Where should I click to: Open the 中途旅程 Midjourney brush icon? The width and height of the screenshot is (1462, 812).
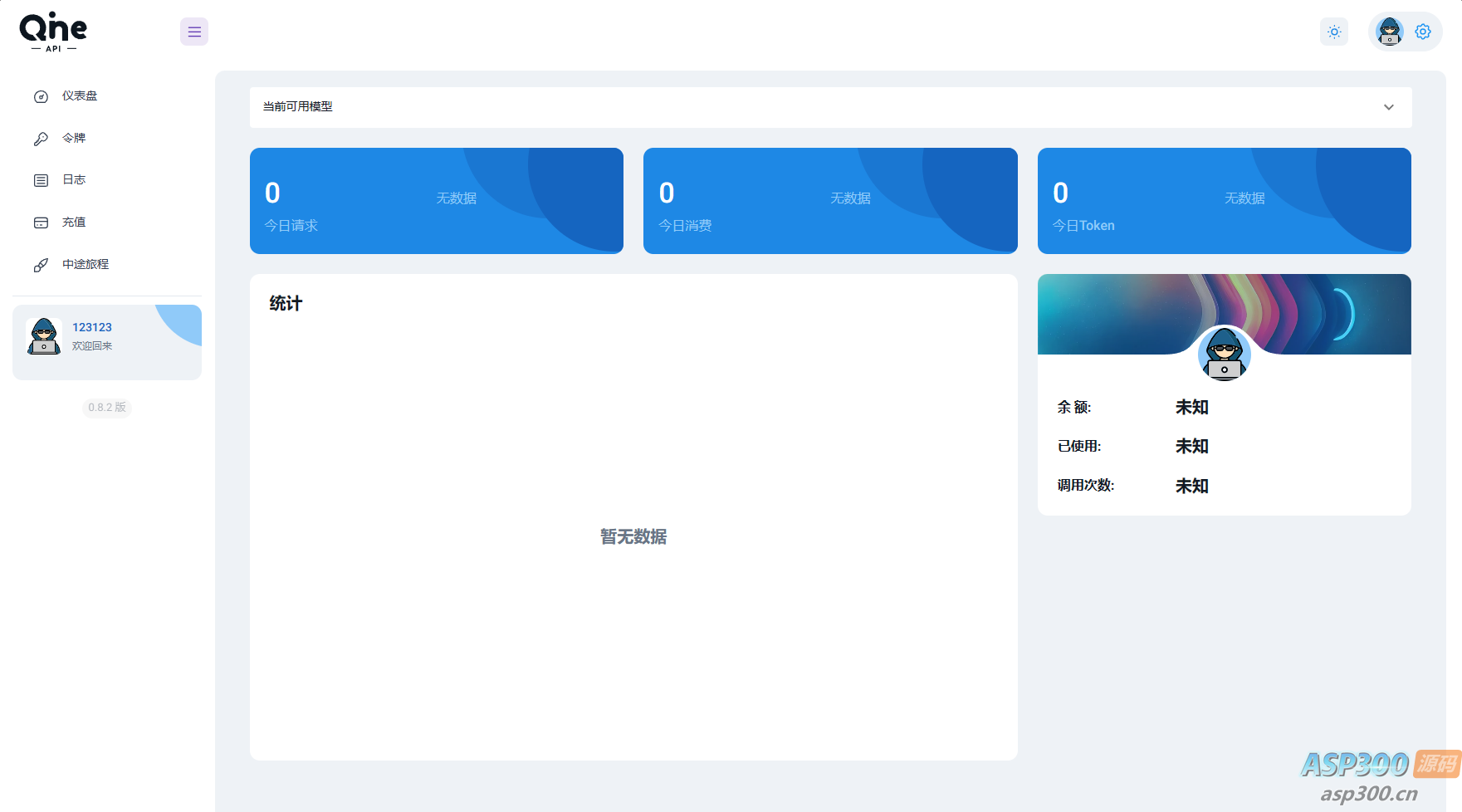coord(42,264)
